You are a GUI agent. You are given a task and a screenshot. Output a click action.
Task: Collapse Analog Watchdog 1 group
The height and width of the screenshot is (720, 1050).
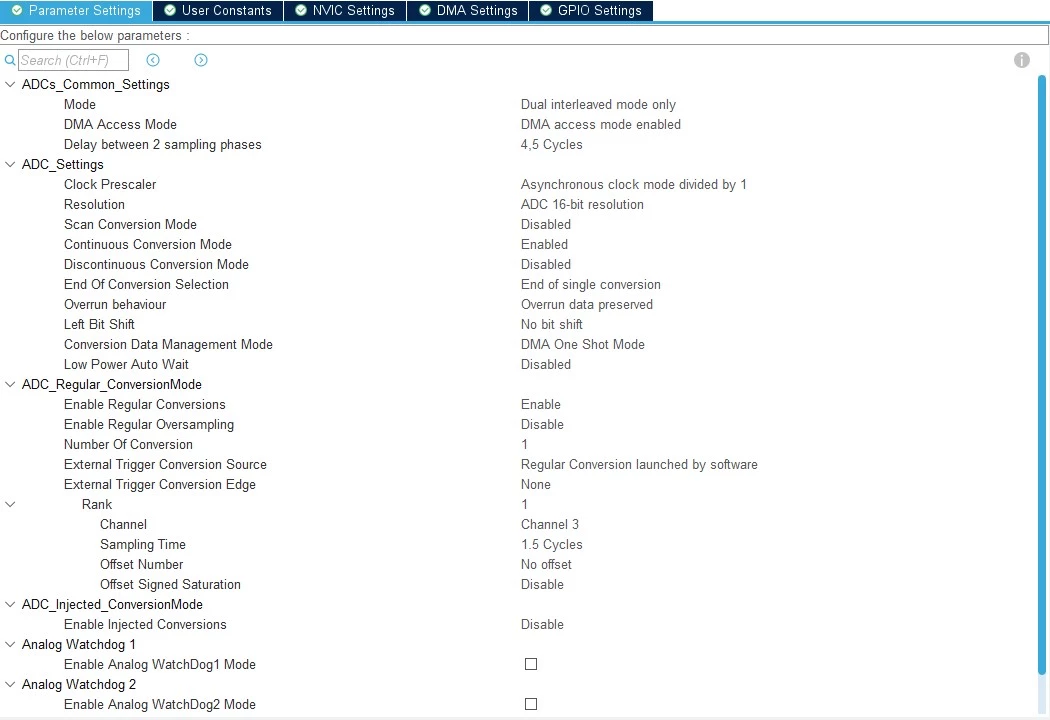click(10, 644)
